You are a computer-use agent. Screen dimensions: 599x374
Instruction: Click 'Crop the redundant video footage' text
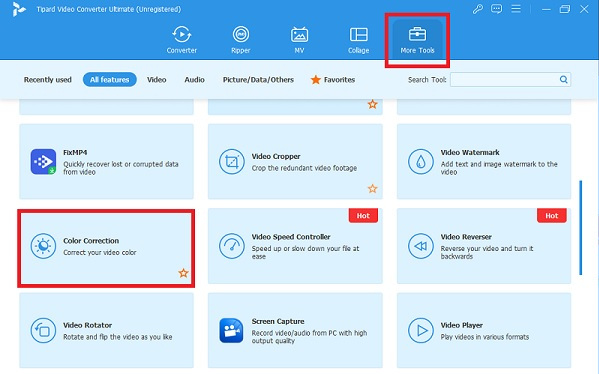point(304,168)
